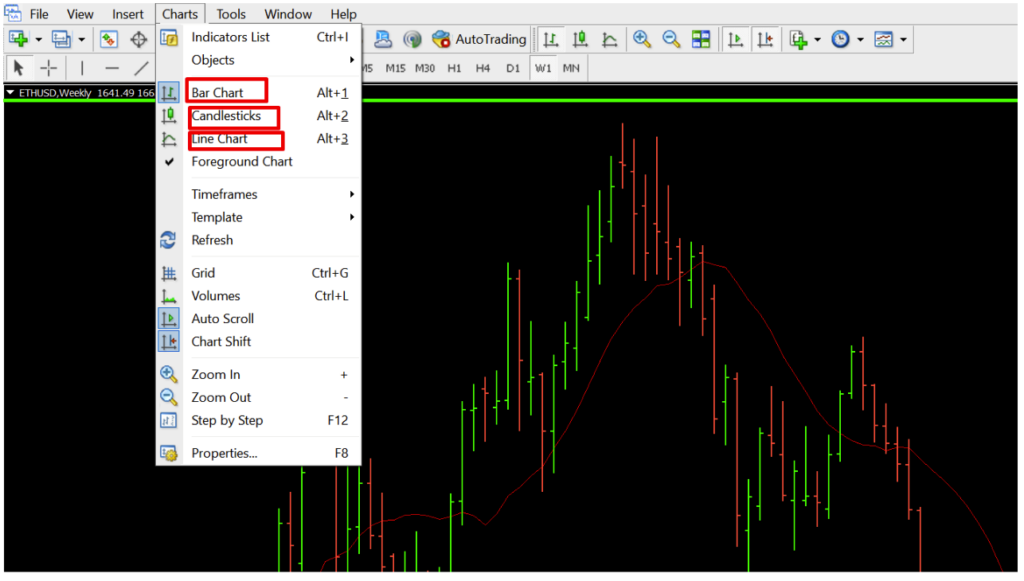Click the toolbar Zoom Out magnifier
This screenshot has height=581, width=1024.
click(671, 39)
